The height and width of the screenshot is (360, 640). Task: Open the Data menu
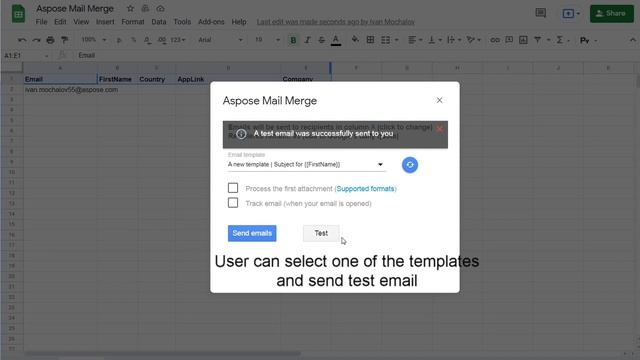158,22
